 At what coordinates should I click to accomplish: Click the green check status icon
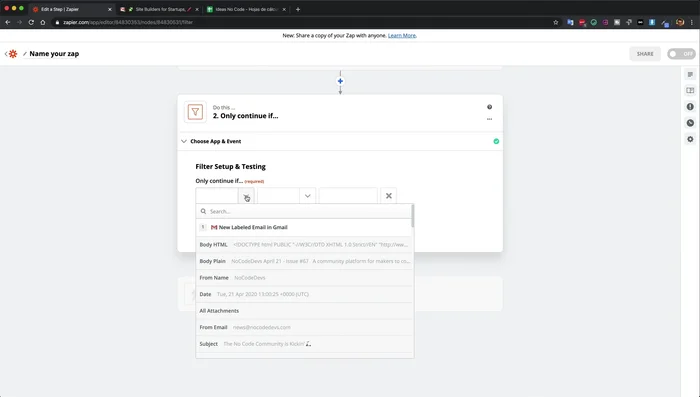point(496,141)
